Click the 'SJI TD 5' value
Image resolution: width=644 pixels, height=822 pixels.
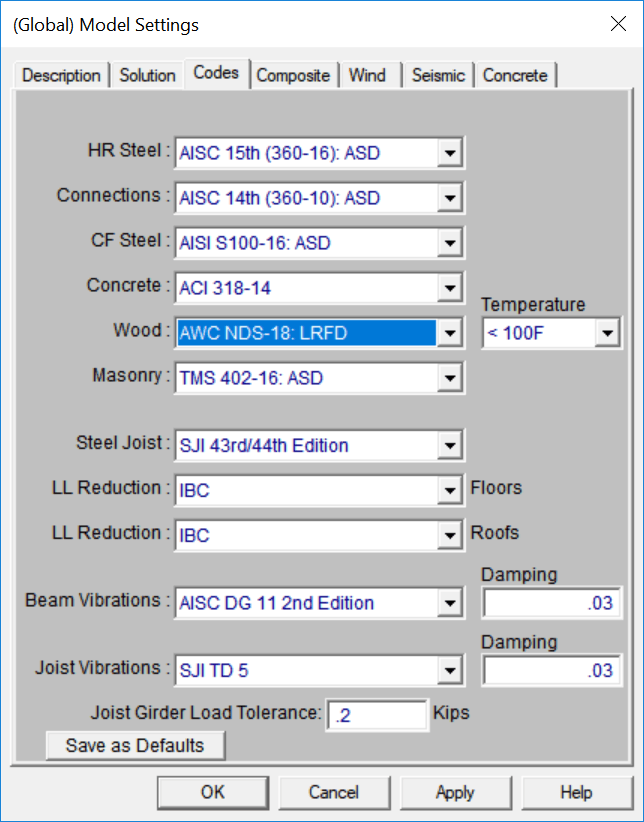213,670
